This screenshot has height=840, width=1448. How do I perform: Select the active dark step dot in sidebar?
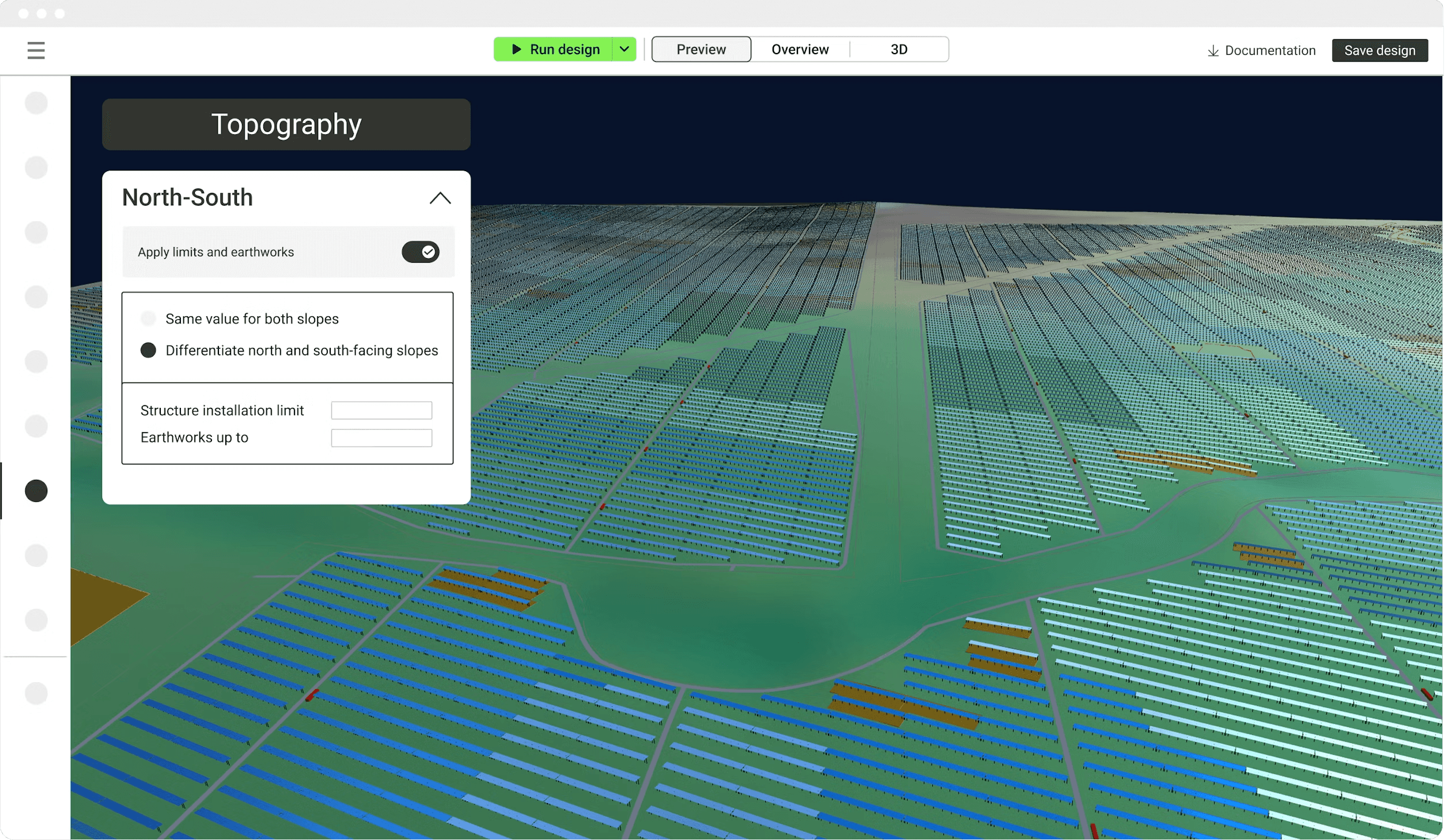pos(36,491)
